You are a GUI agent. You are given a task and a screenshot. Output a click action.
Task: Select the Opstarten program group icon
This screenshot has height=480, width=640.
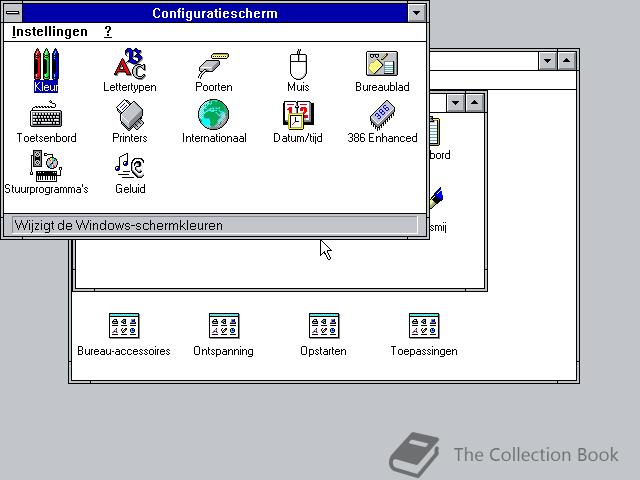pyautogui.click(x=324, y=335)
